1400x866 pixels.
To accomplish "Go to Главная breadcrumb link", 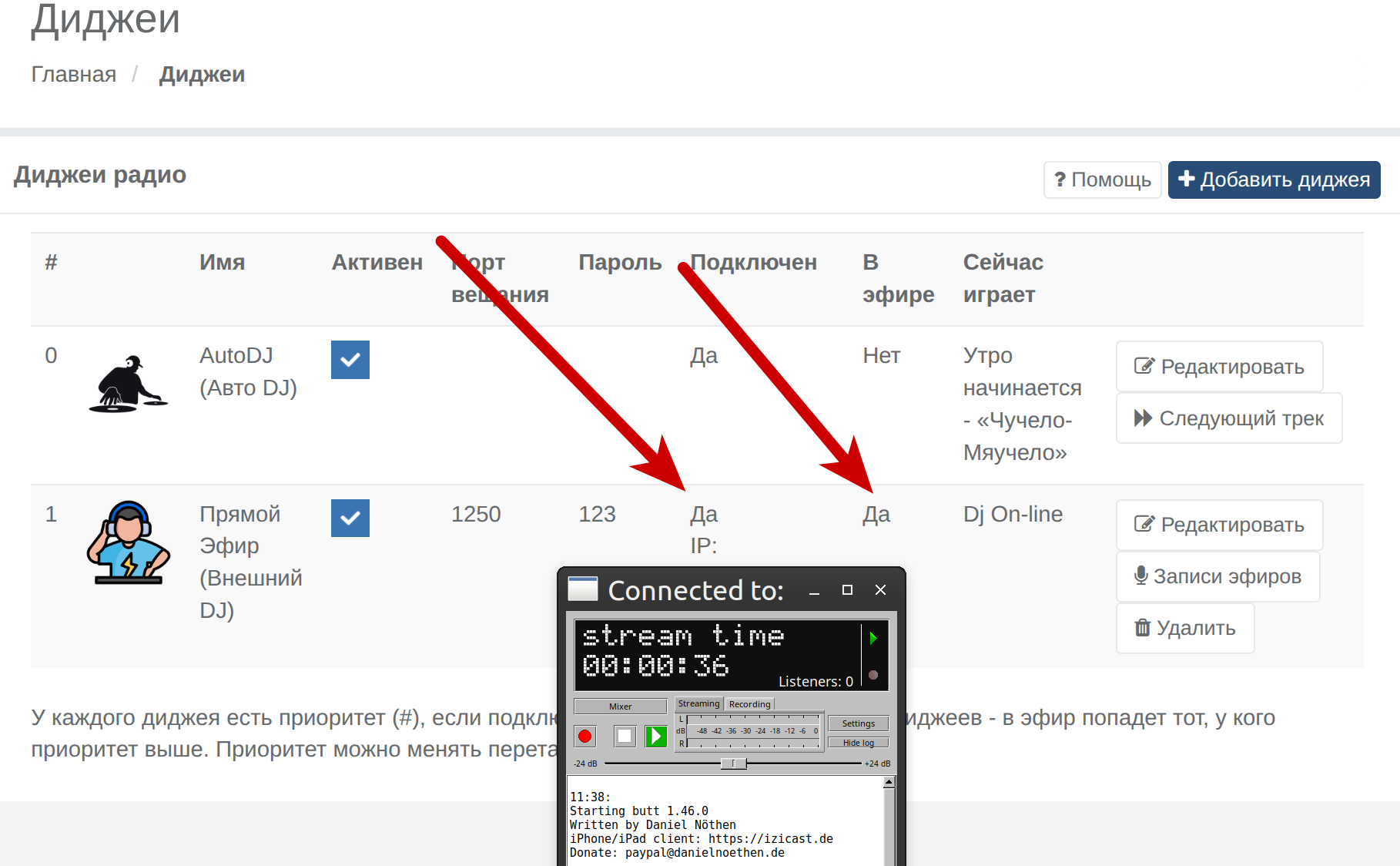I will [x=74, y=75].
